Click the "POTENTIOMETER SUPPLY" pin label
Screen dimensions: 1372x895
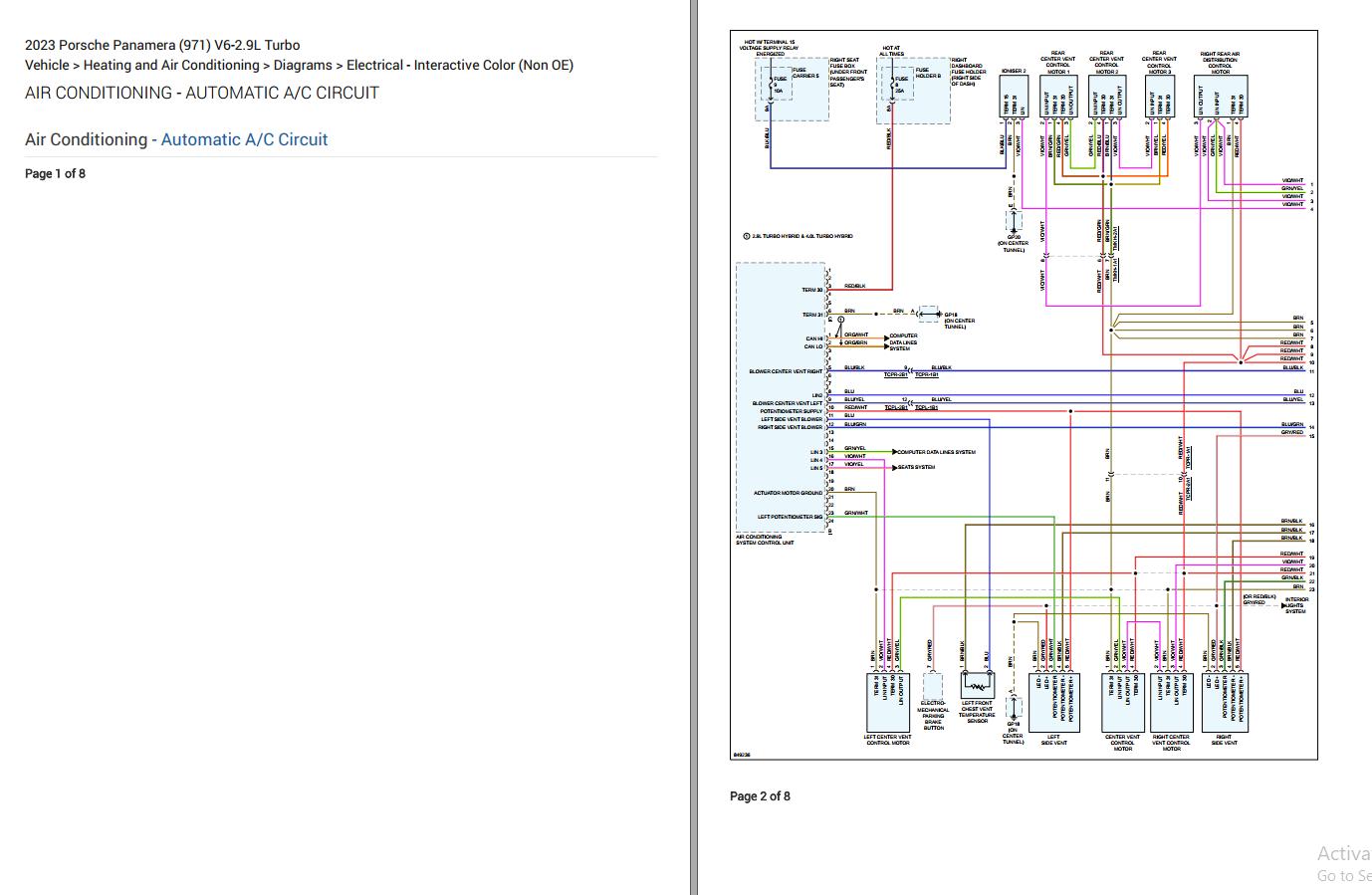click(x=792, y=411)
